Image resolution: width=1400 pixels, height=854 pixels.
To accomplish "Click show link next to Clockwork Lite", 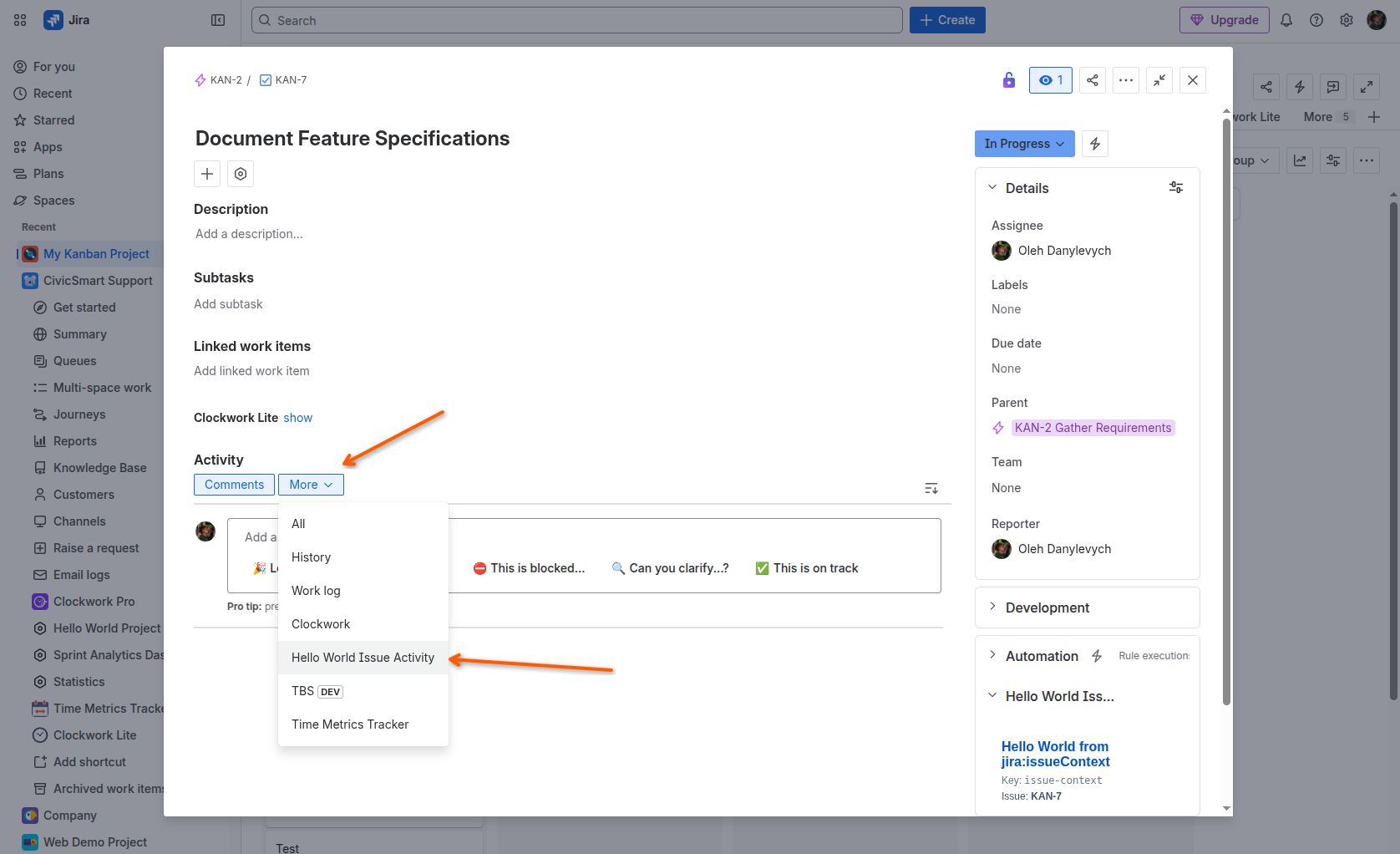I will point(297,418).
